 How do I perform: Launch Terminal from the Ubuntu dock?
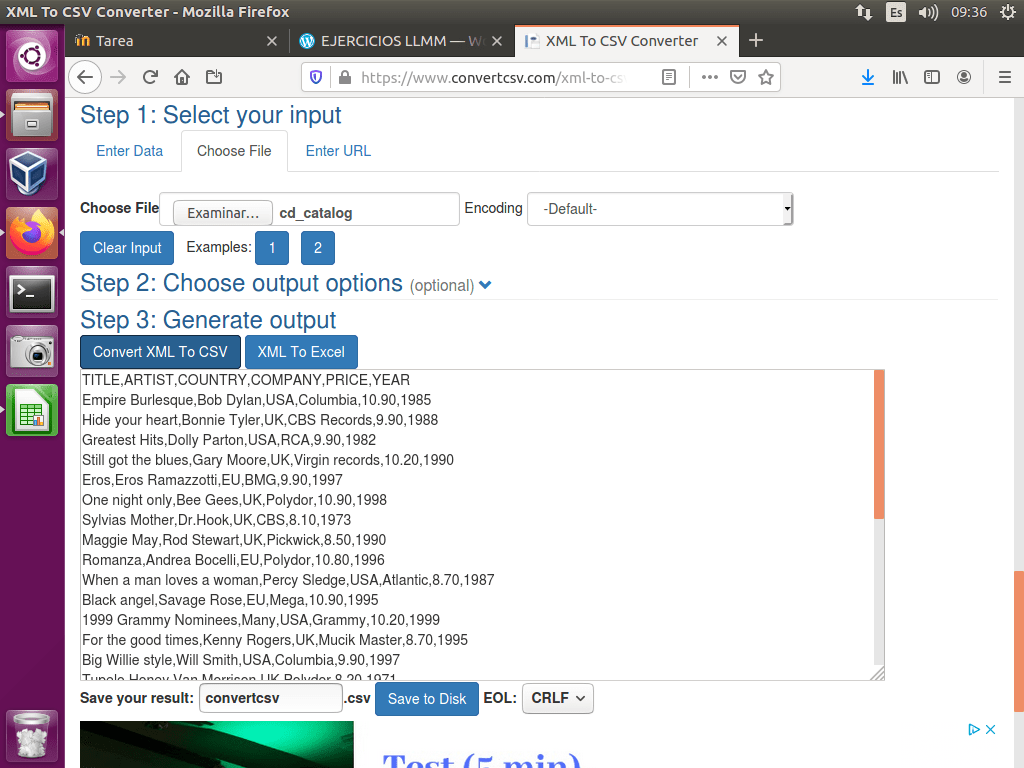32,294
